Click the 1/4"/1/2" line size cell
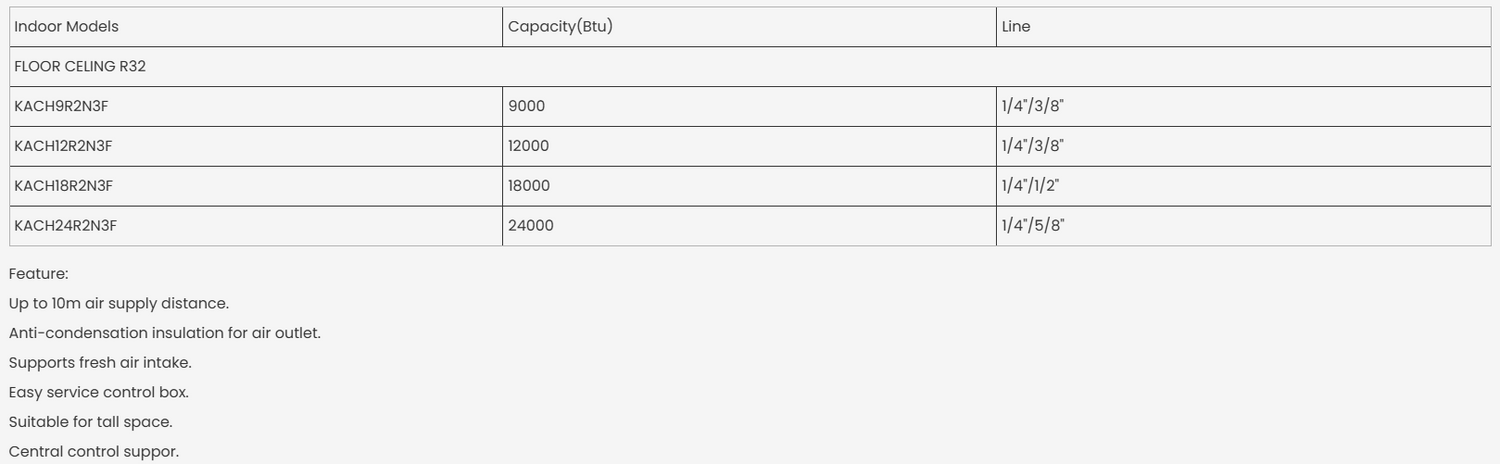This screenshot has width=1500, height=464. coord(1031,186)
